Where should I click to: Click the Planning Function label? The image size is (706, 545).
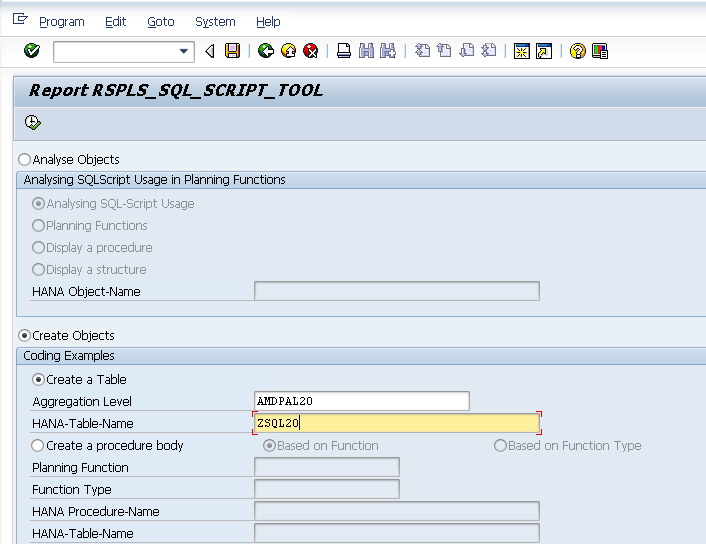pos(80,468)
